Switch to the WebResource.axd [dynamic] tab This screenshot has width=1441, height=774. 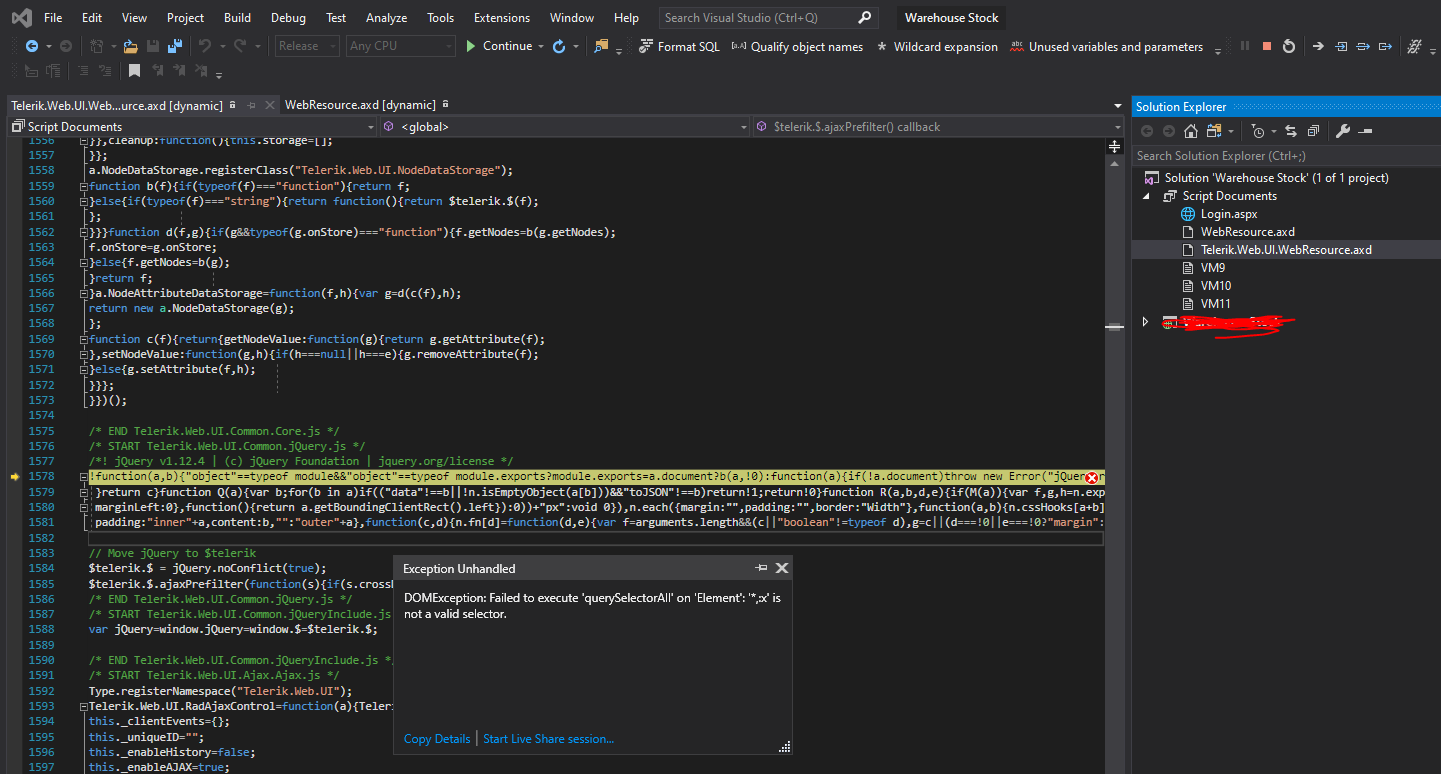coord(360,105)
